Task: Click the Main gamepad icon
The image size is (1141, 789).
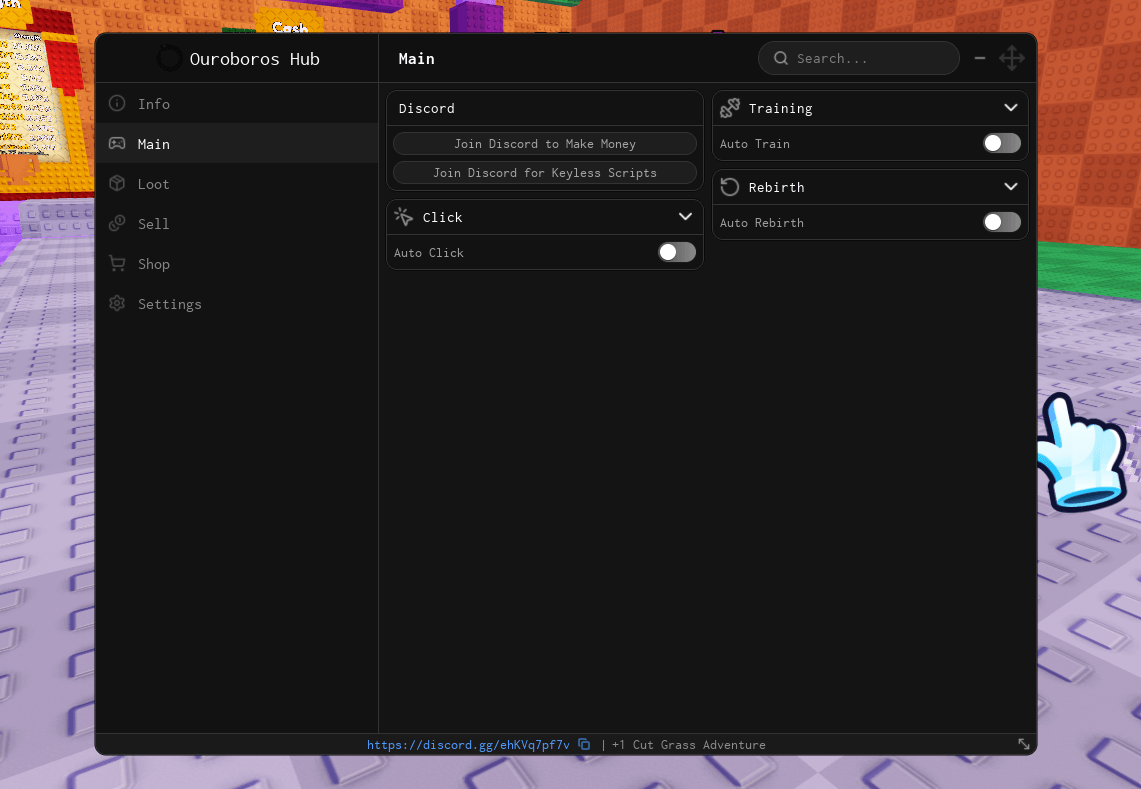Action: pyautogui.click(x=117, y=143)
